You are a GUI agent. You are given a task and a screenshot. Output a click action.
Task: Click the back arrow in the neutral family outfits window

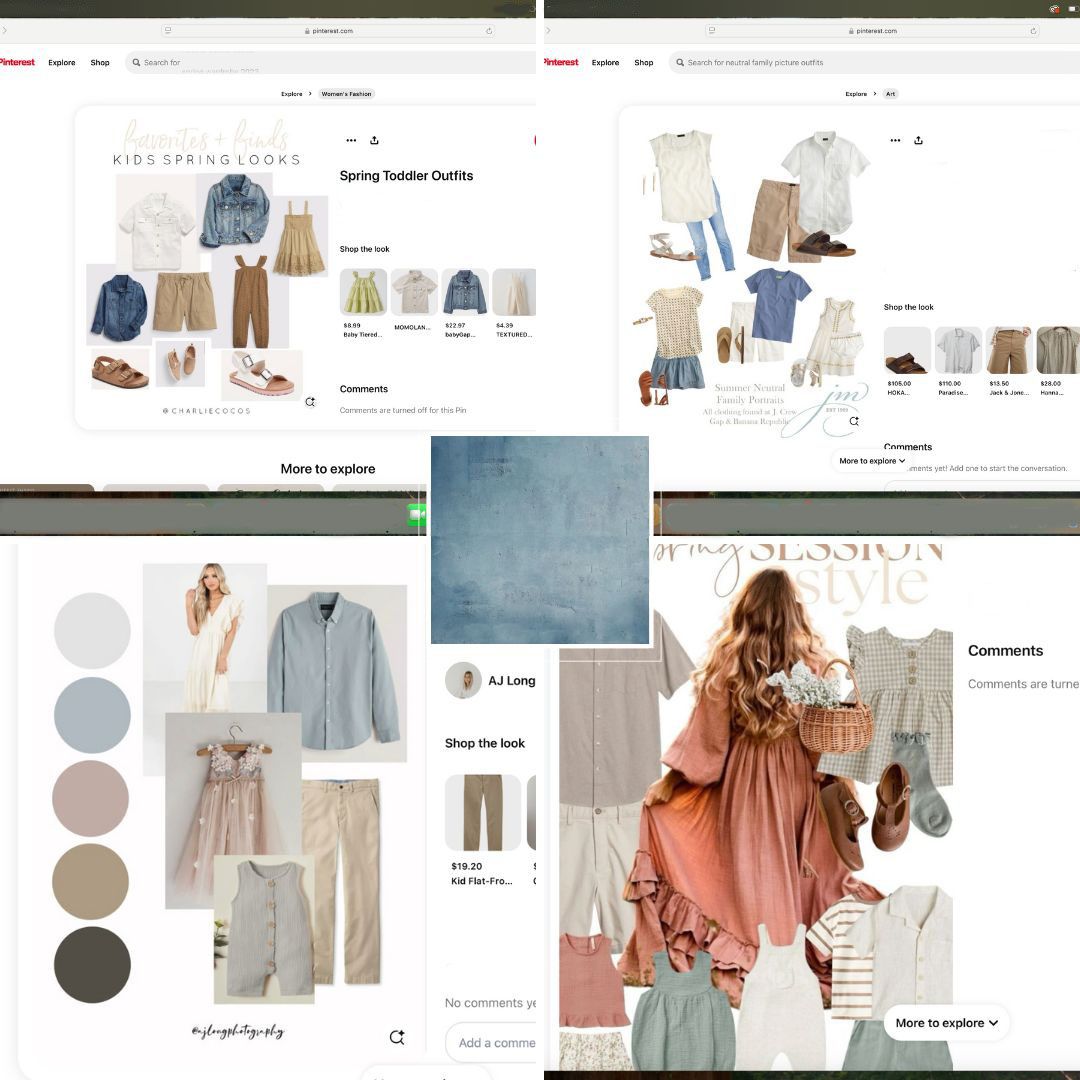point(548,30)
